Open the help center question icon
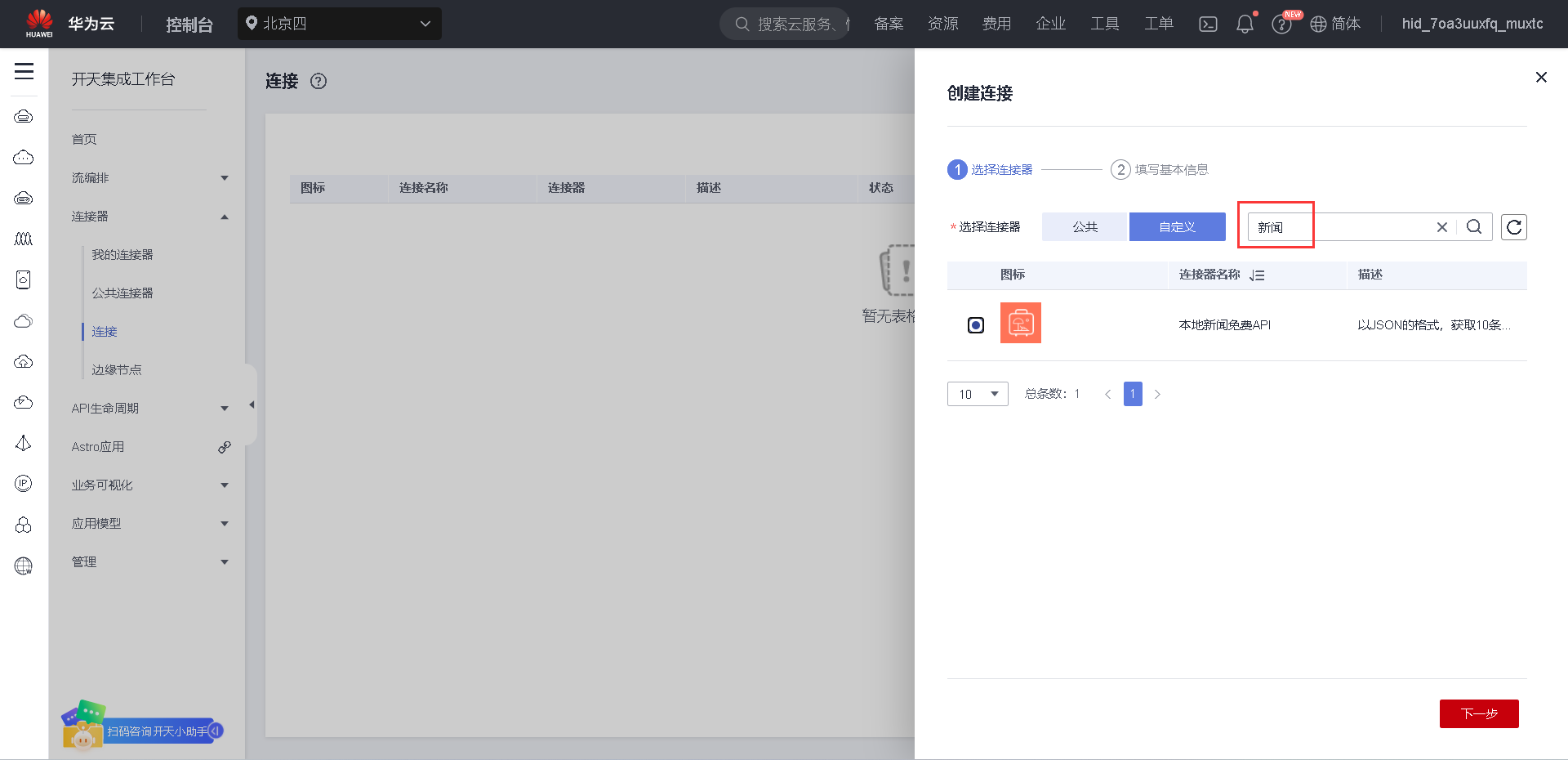1568x760 pixels. point(1281,25)
